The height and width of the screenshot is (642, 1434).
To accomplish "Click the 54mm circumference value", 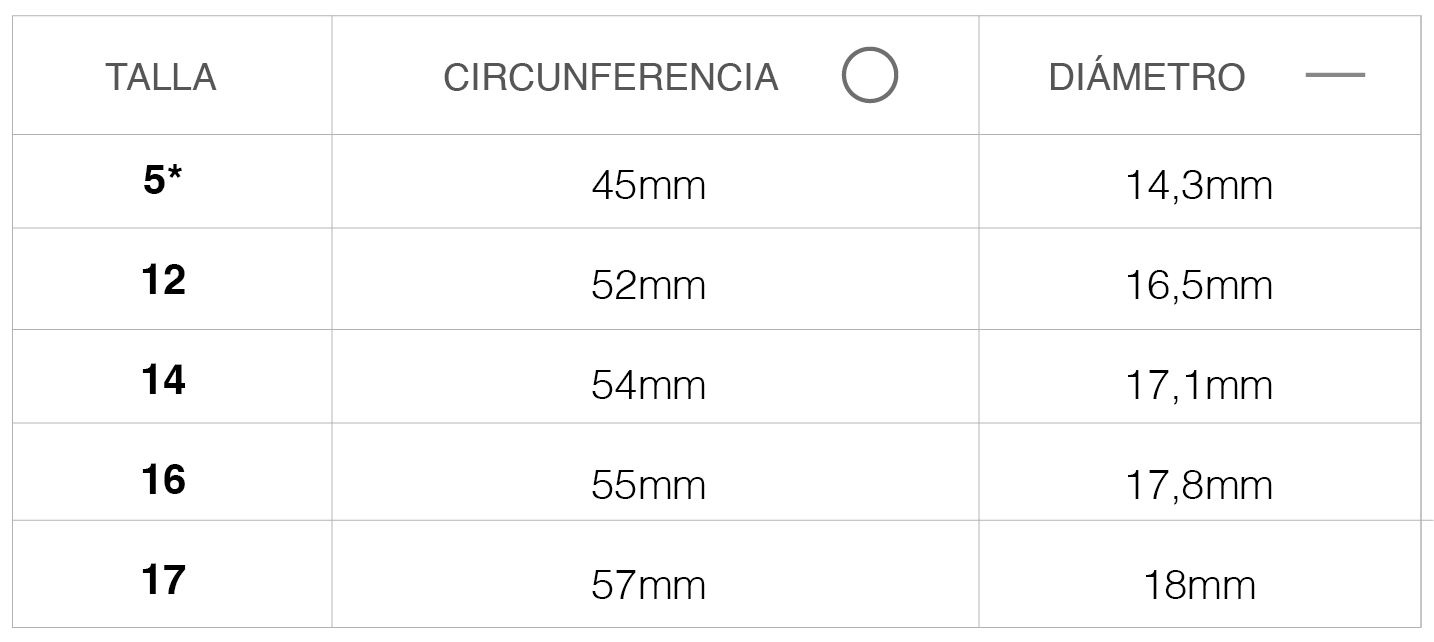I will point(648,386).
